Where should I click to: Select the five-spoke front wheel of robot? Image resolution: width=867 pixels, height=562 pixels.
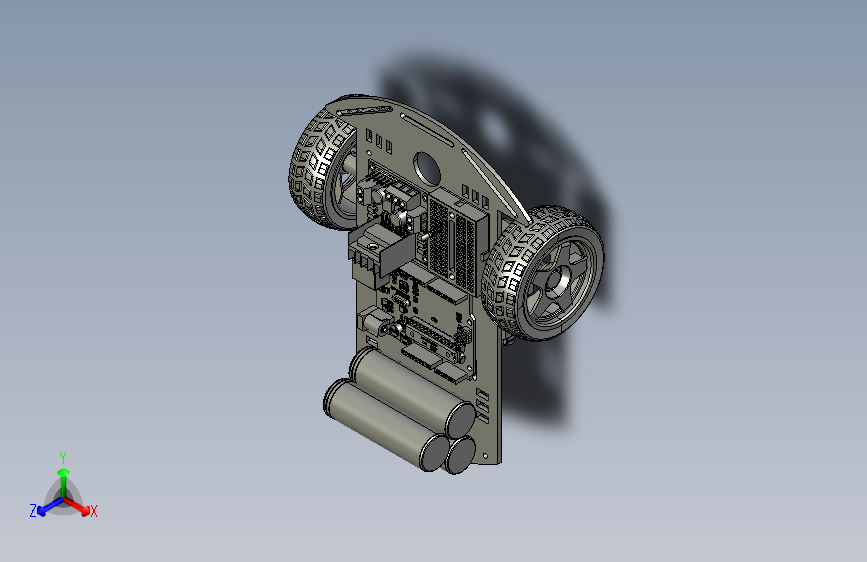point(542,273)
